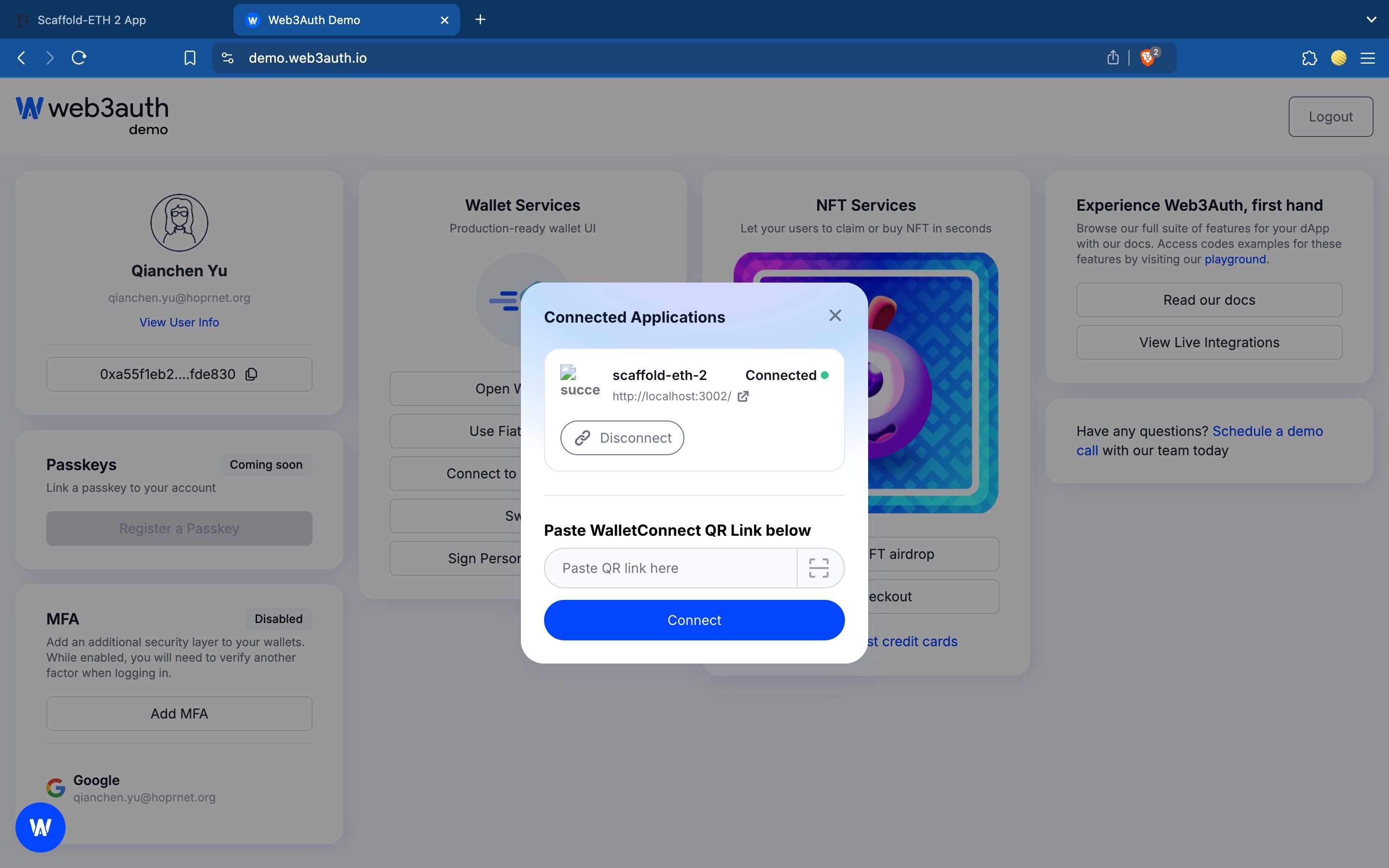Screen dimensions: 1389x868
Task: Go forward using the browser forward arrow
Action: (x=50, y=58)
